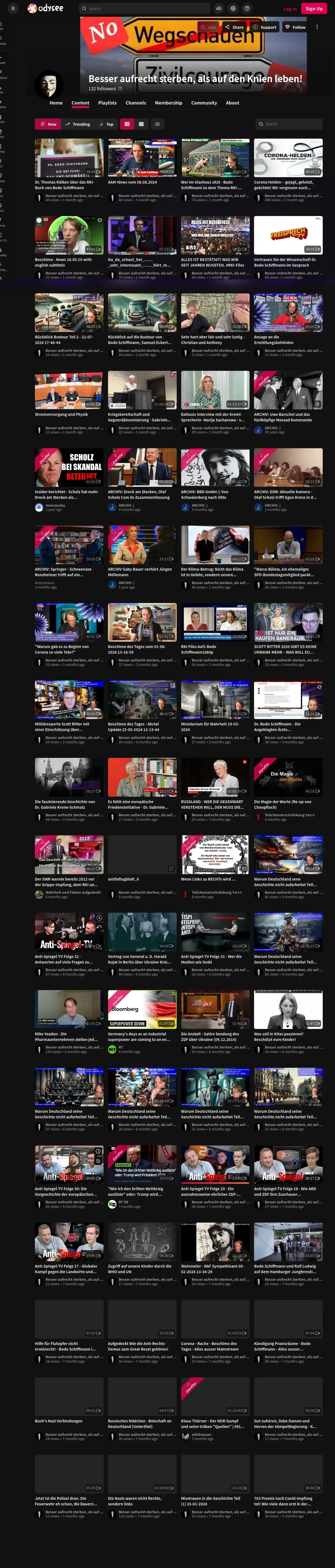Screen dimensions: 335x1568
Task: Click repost icon on antifaflugblatt_0 thumbnail
Action: [171, 869]
